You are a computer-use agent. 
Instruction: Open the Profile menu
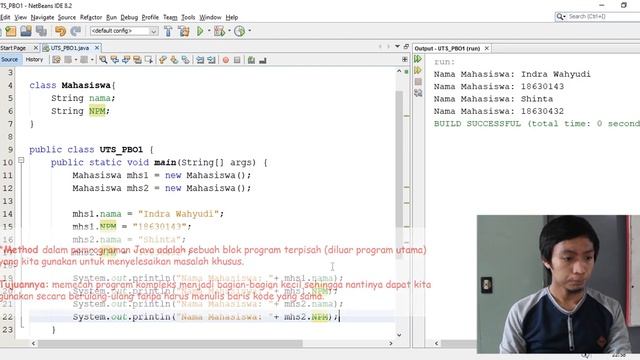pyautogui.click(x=150, y=18)
